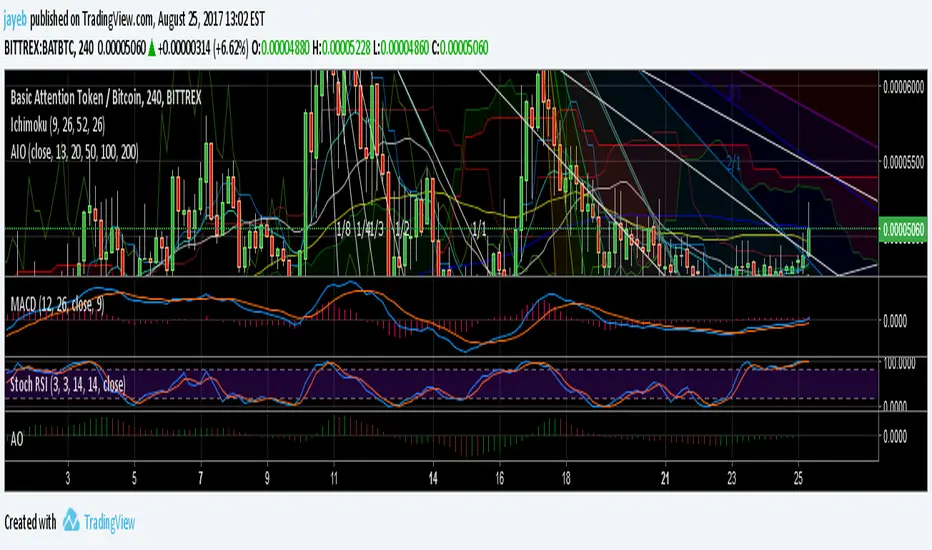
Task: Click the BITTREX:BATBTC symbol label
Action: [39, 48]
